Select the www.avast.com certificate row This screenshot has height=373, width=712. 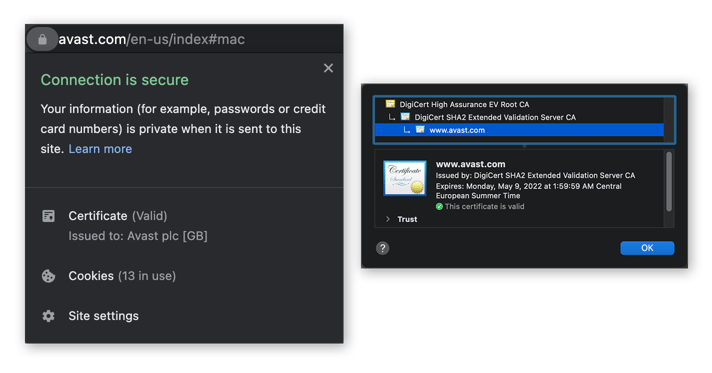pos(519,130)
